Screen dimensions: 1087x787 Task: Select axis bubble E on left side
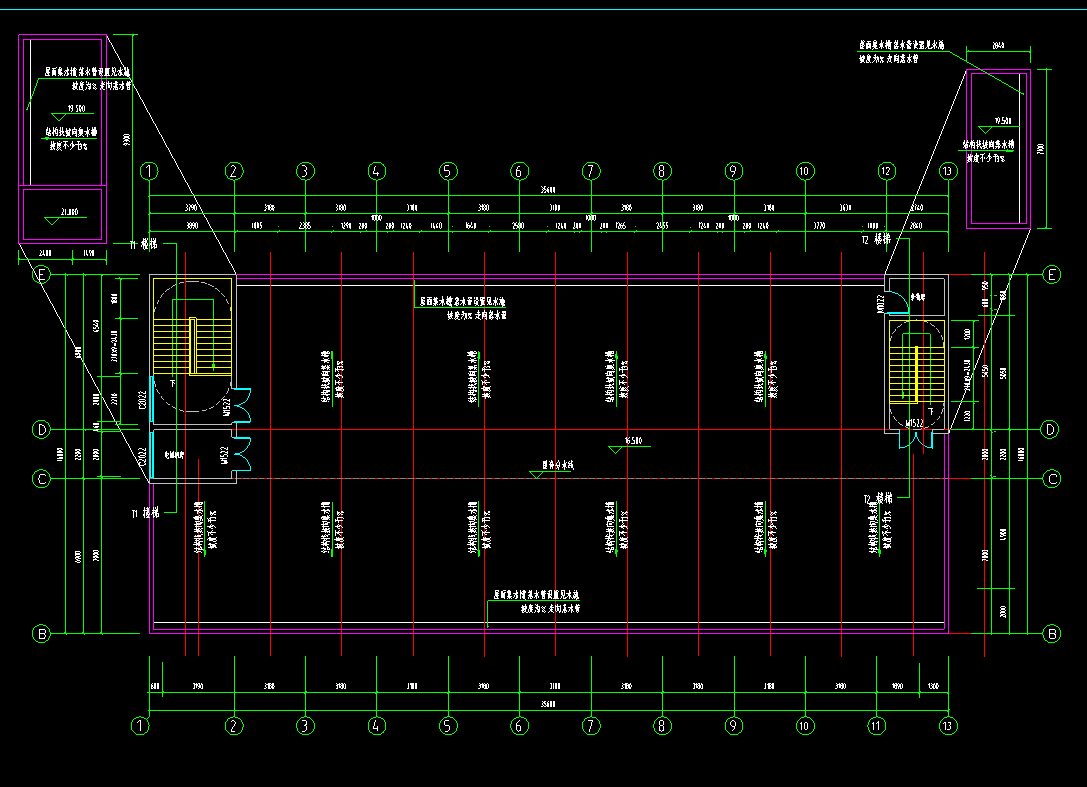tap(41, 274)
